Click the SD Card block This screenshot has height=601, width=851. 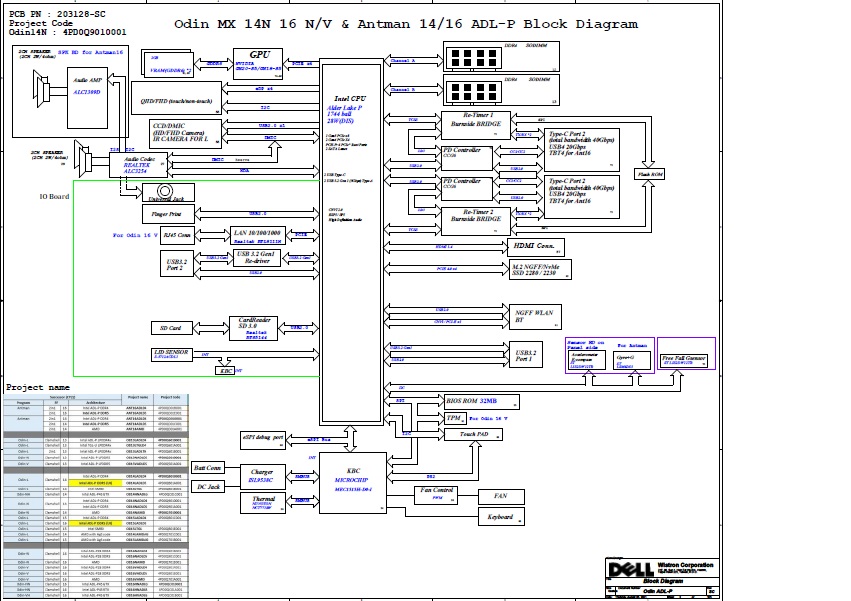pyautogui.click(x=171, y=328)
